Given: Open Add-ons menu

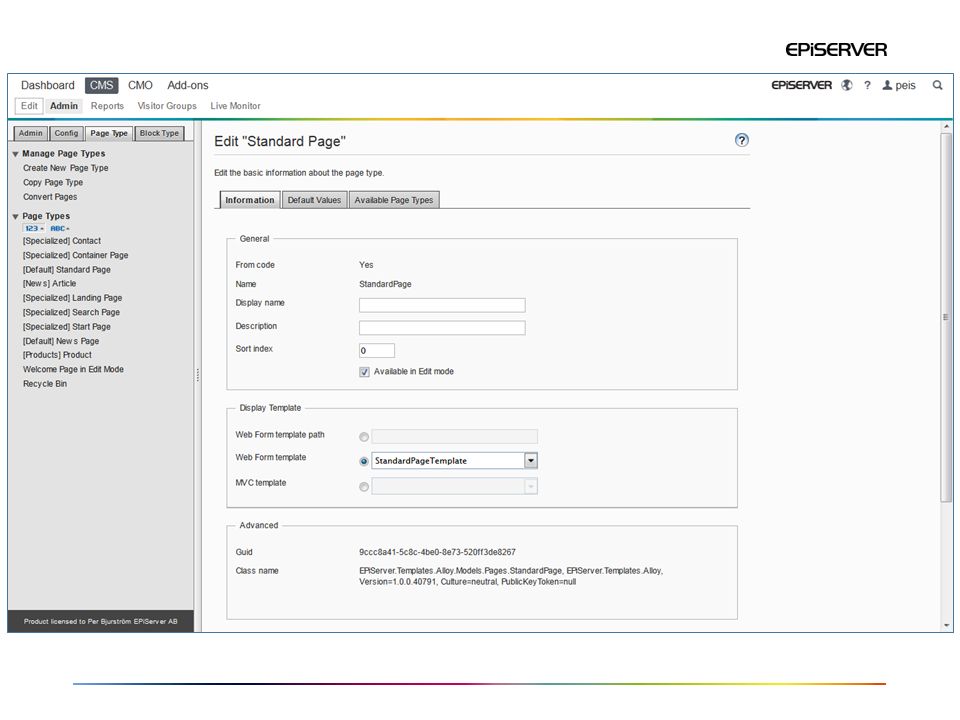Looking at the screenshot, I should pos(188,85).
